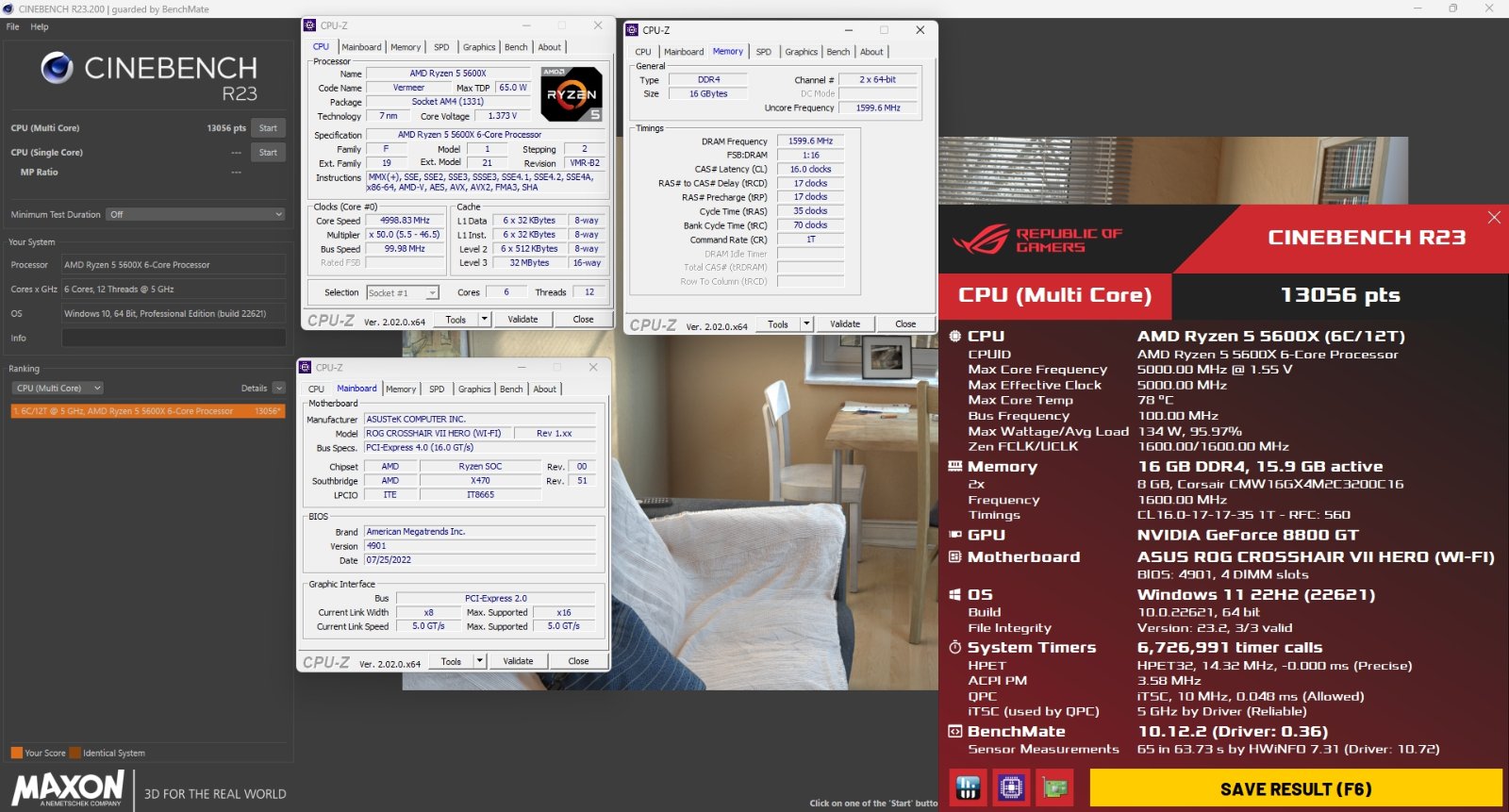Click the BenchMate CPU chip icon
1509x812 pixels.
click(1011, 787)
